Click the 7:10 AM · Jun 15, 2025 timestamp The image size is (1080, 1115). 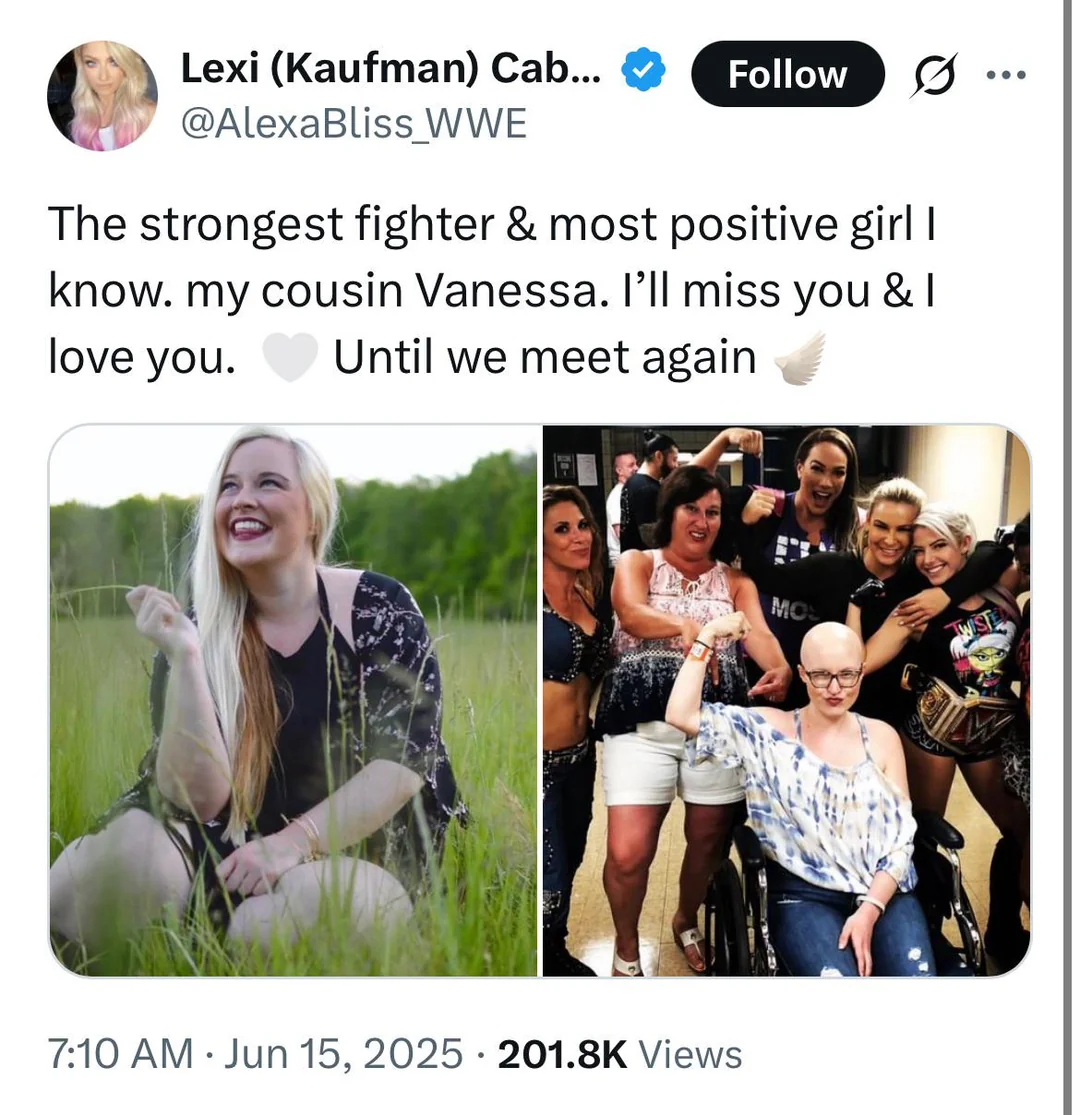coord(255,1053)
